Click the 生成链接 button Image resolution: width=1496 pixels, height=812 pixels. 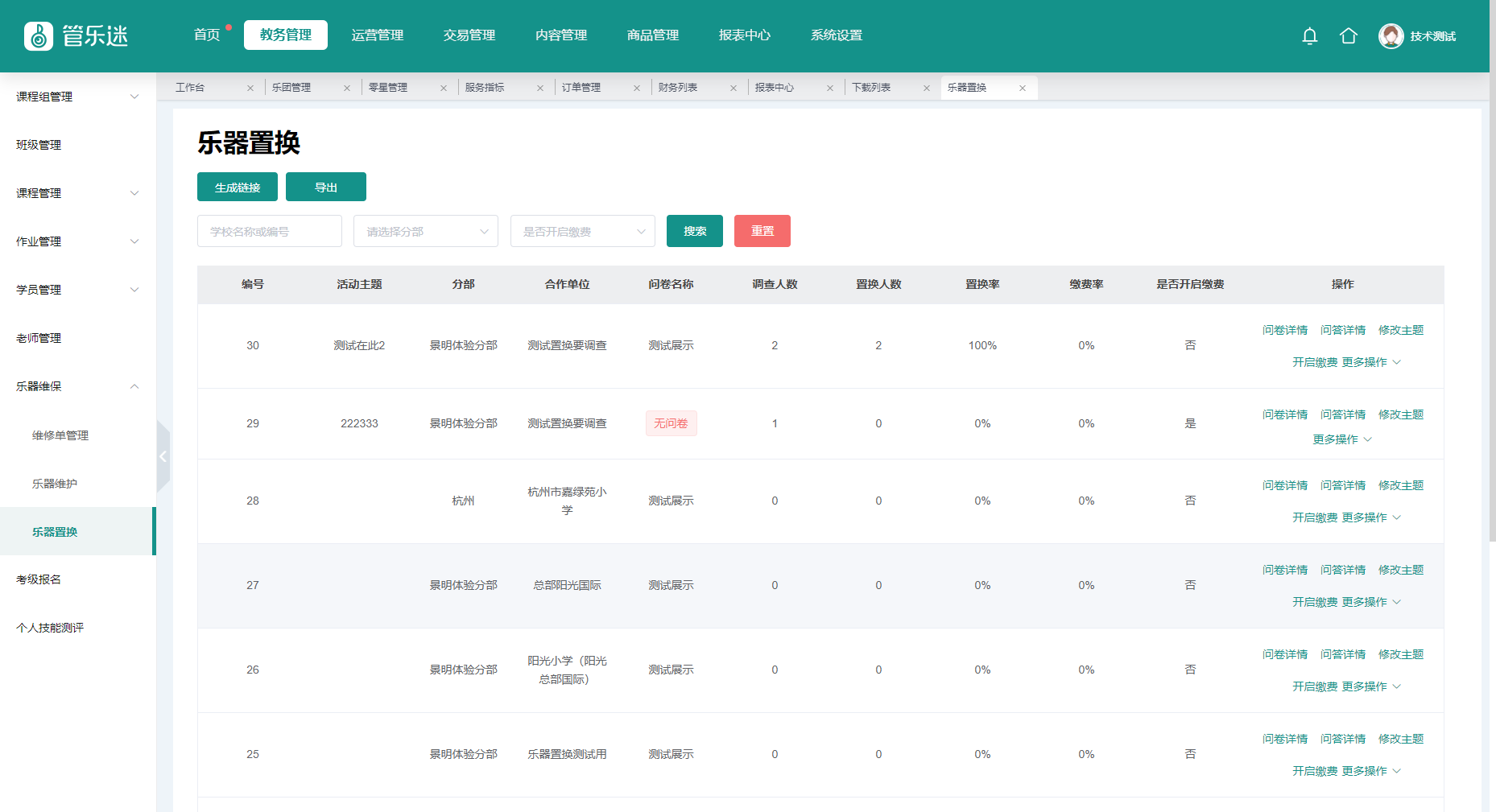pyautogui.click(x=238, y=188)
